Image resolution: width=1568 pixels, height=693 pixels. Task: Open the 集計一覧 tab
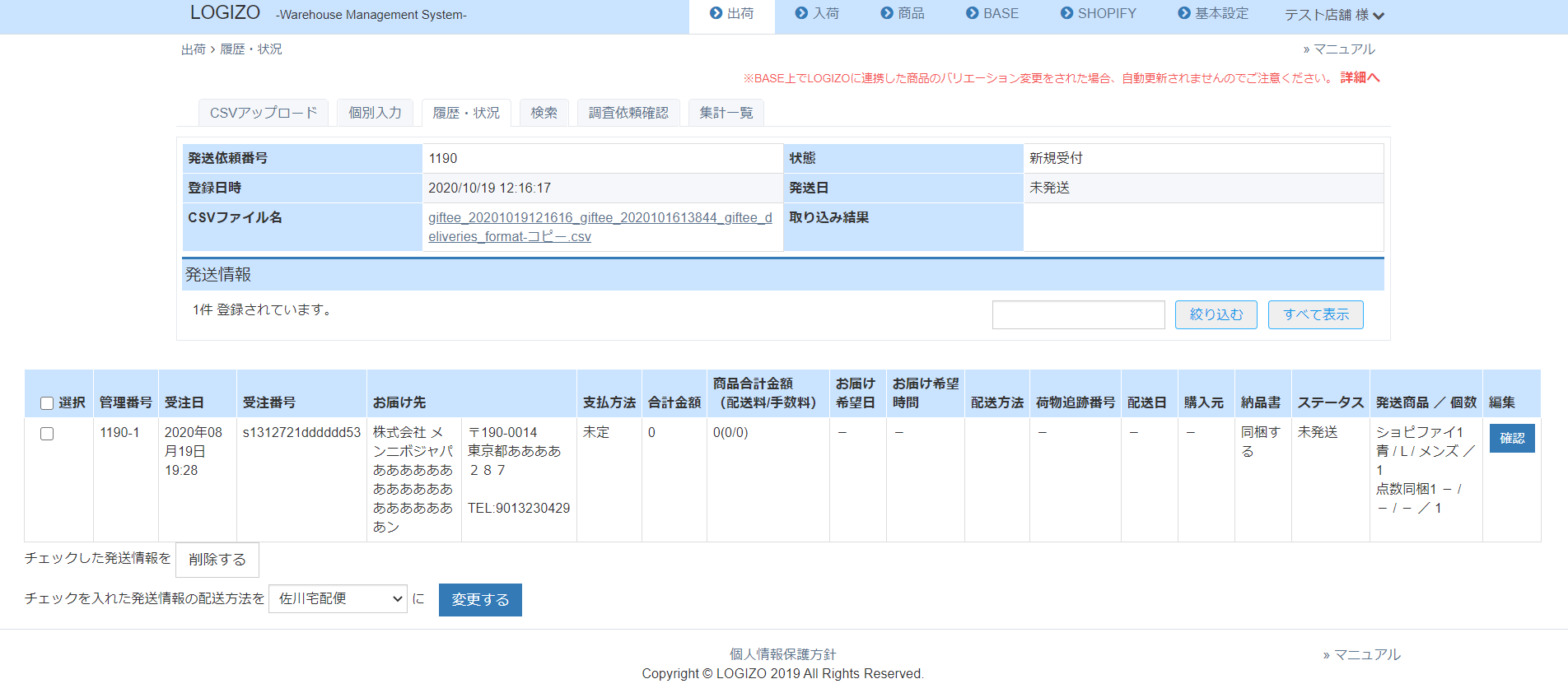tap(726, 113)
